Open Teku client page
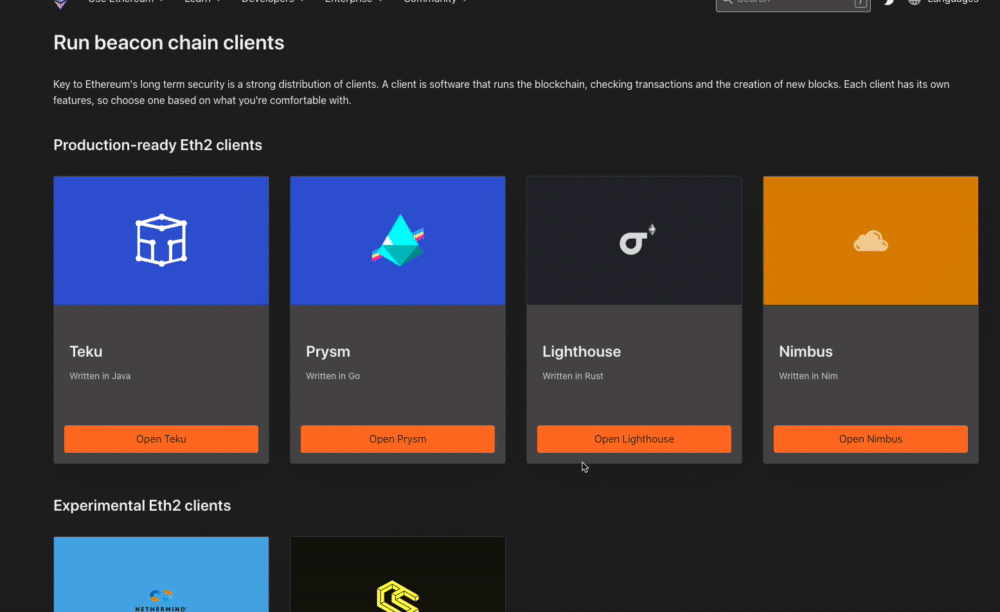 161,439
